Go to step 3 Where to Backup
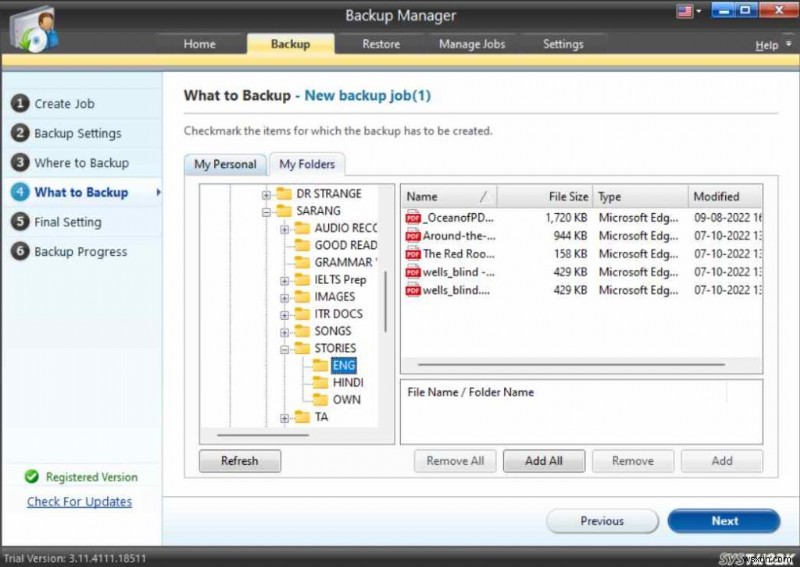This screenshot has width=800, height=567. 82,163
